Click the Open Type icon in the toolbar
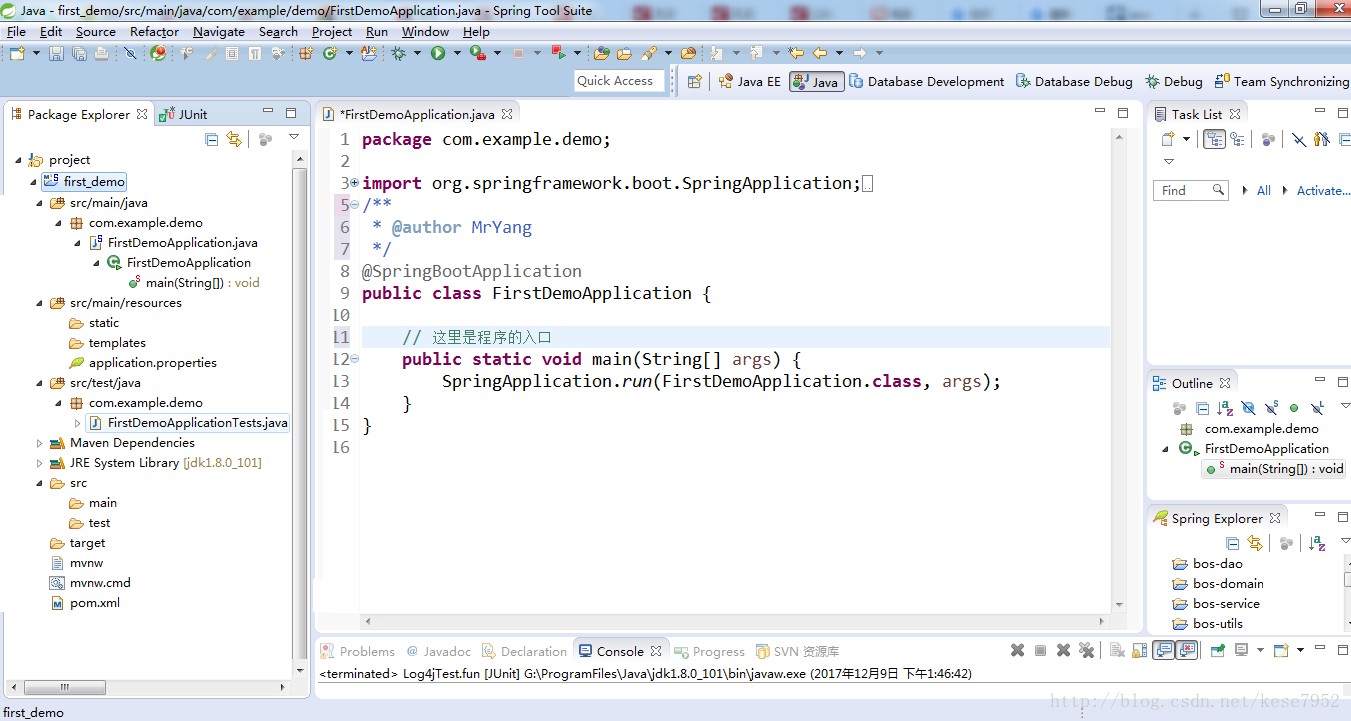This screenshot has width=1351, height=721. [601, 53]
